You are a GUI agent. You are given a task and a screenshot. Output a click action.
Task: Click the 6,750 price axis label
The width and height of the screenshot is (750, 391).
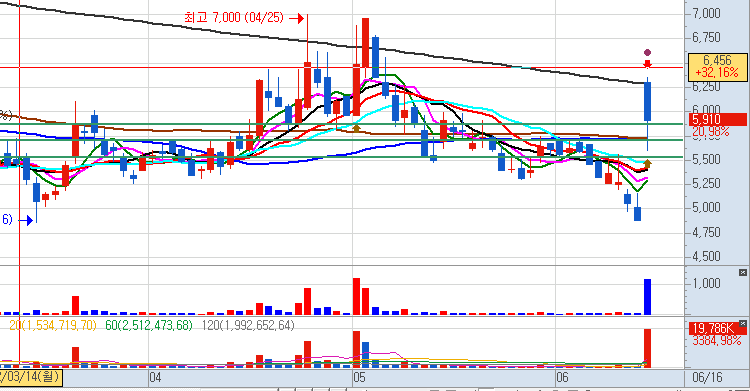coord(706,38)
